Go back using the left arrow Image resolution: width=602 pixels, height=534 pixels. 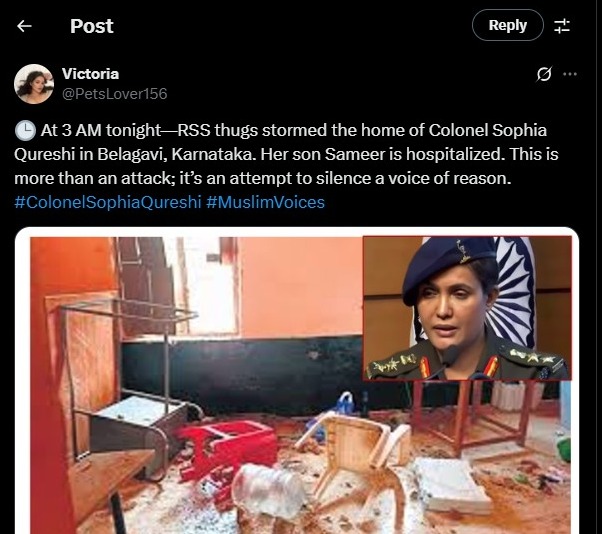pos(24,26)
